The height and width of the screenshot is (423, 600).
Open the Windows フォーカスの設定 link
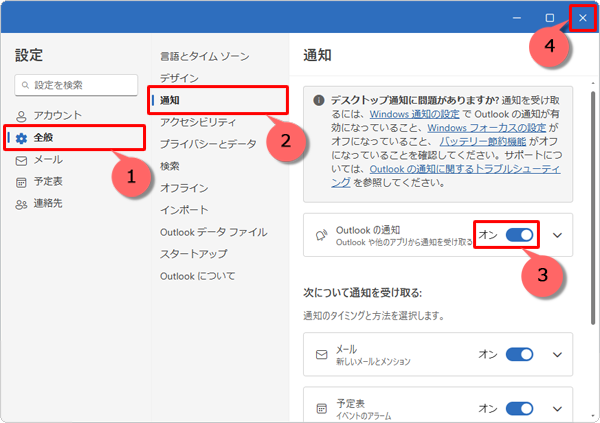coord(486,128)
